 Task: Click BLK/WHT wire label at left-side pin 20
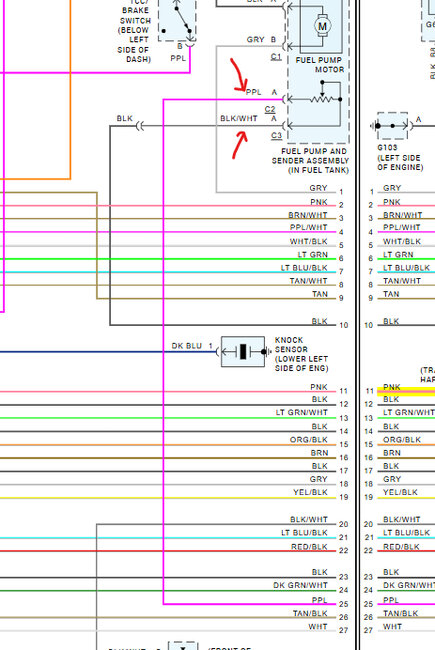click(309, 519)
